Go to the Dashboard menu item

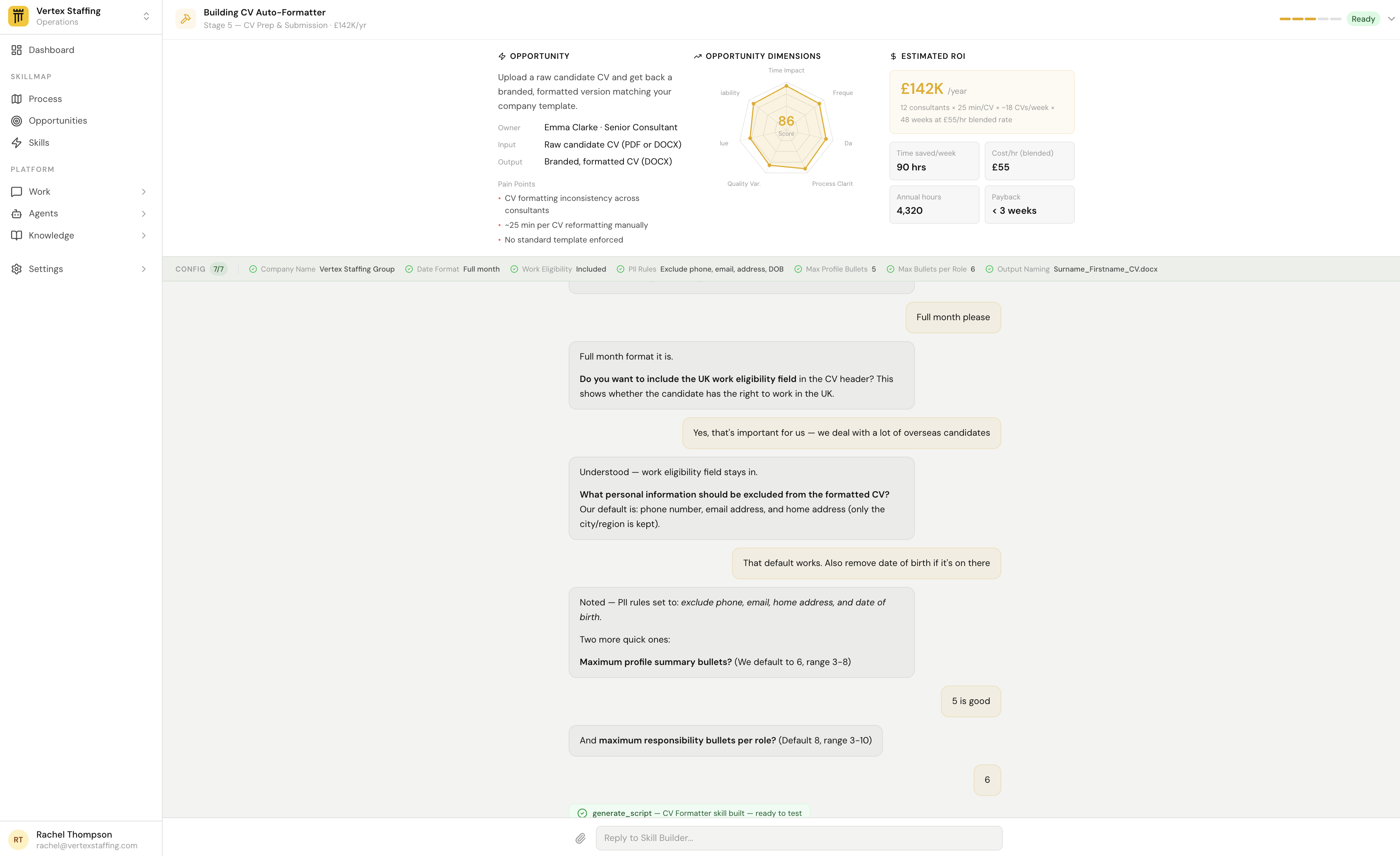pos(51,49)
